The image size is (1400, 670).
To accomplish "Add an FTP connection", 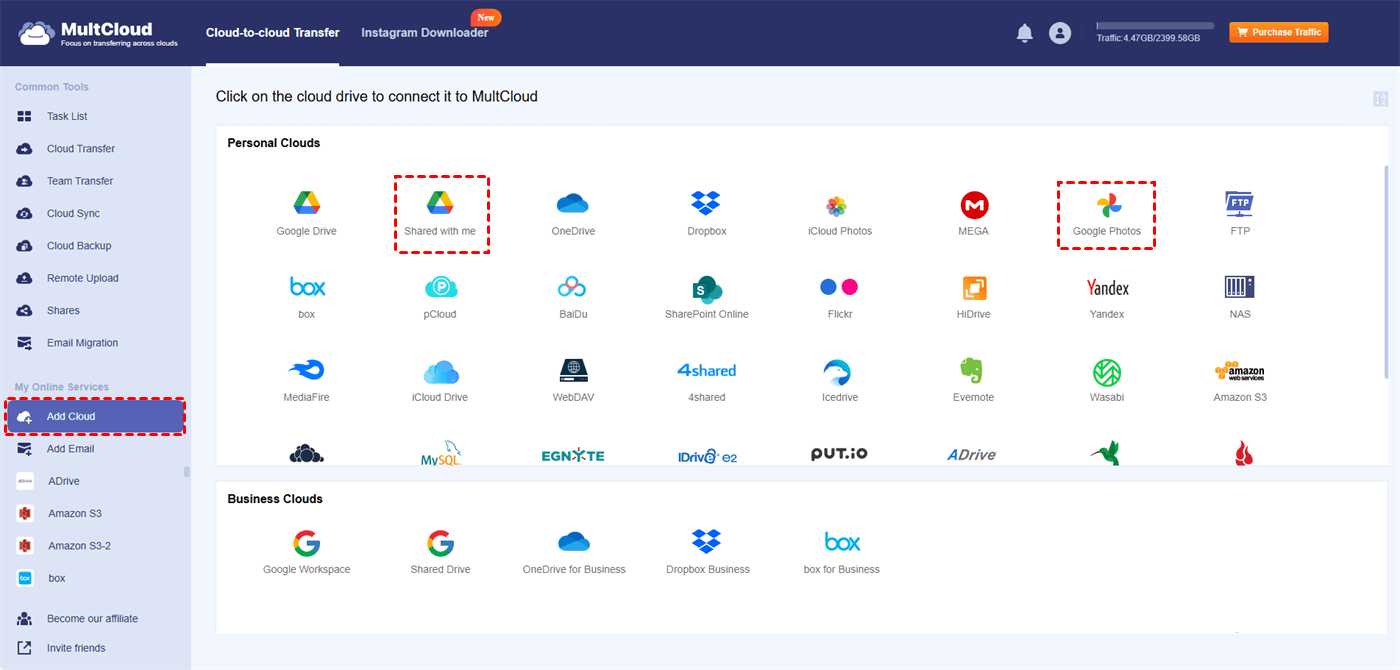I will click(x=1240, y=213).
